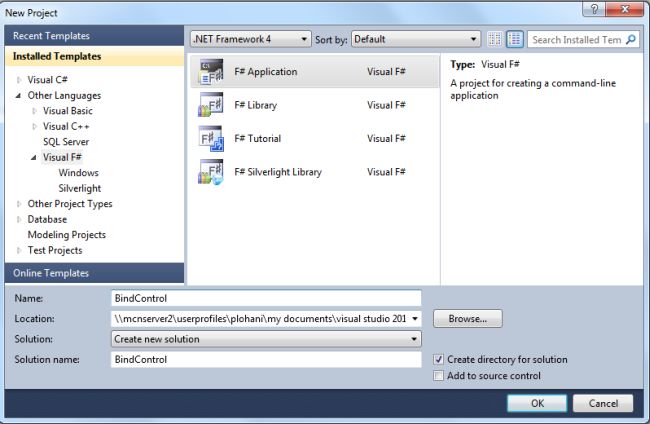Select the Visual F# tree item
This screenshot has height=424, width=650.
coord(62,157)
